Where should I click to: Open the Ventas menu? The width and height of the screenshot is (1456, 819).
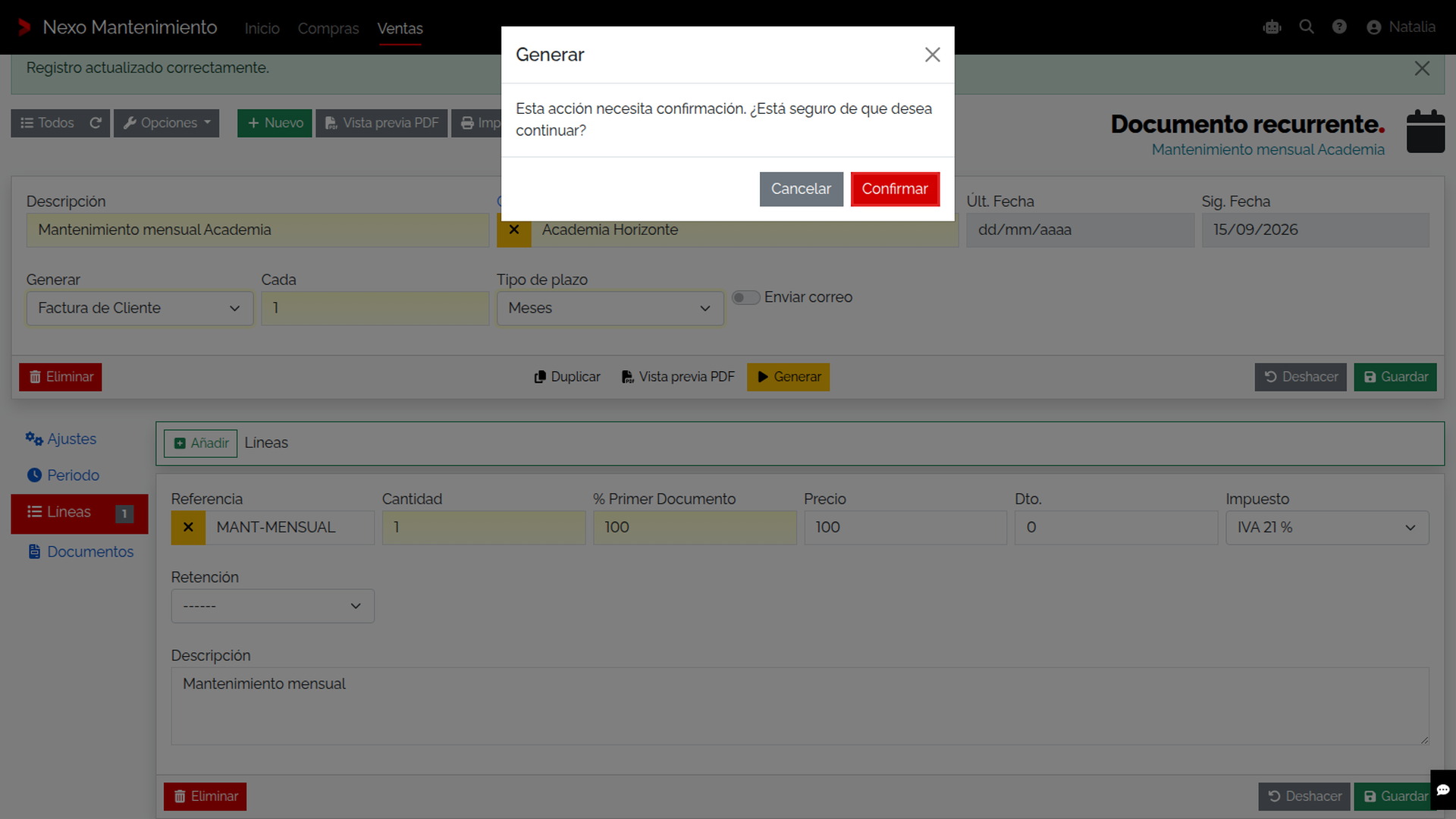pyautogui.click(x=400, y=28)
